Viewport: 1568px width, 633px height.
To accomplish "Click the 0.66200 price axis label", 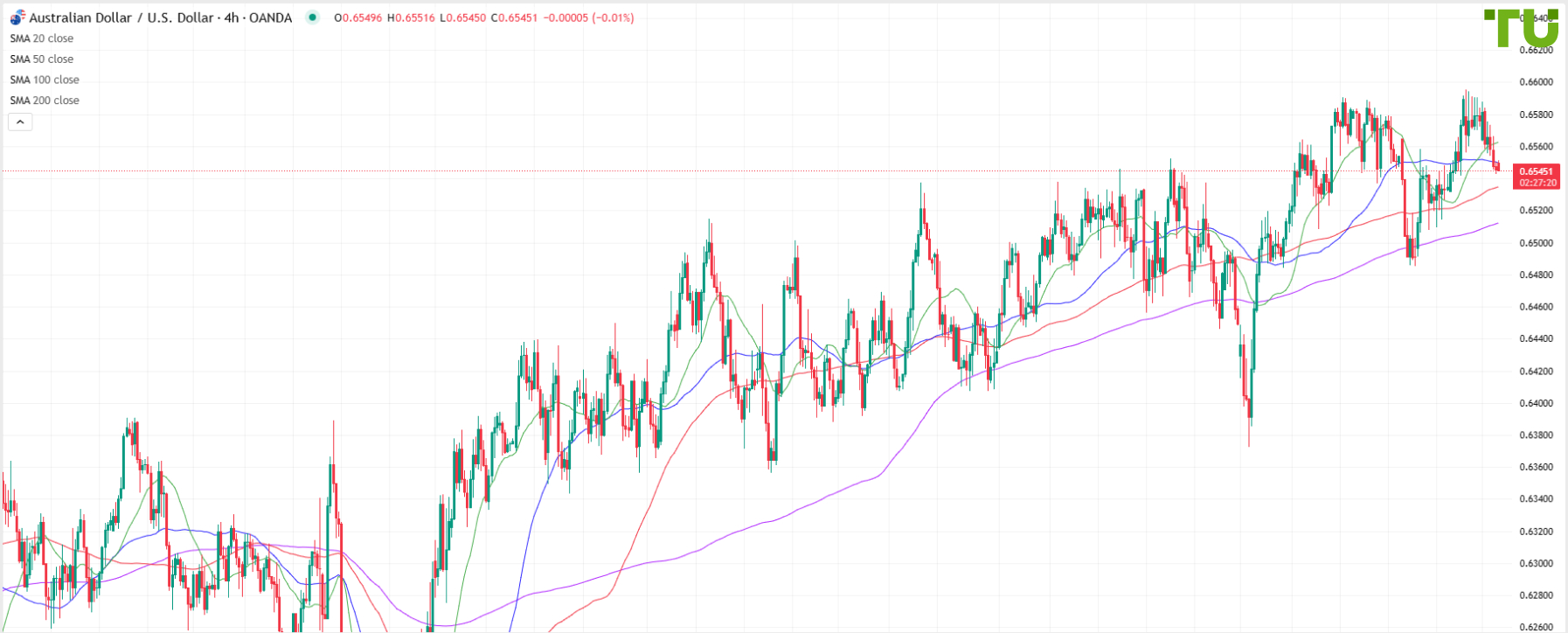I will coord(1536,50).
